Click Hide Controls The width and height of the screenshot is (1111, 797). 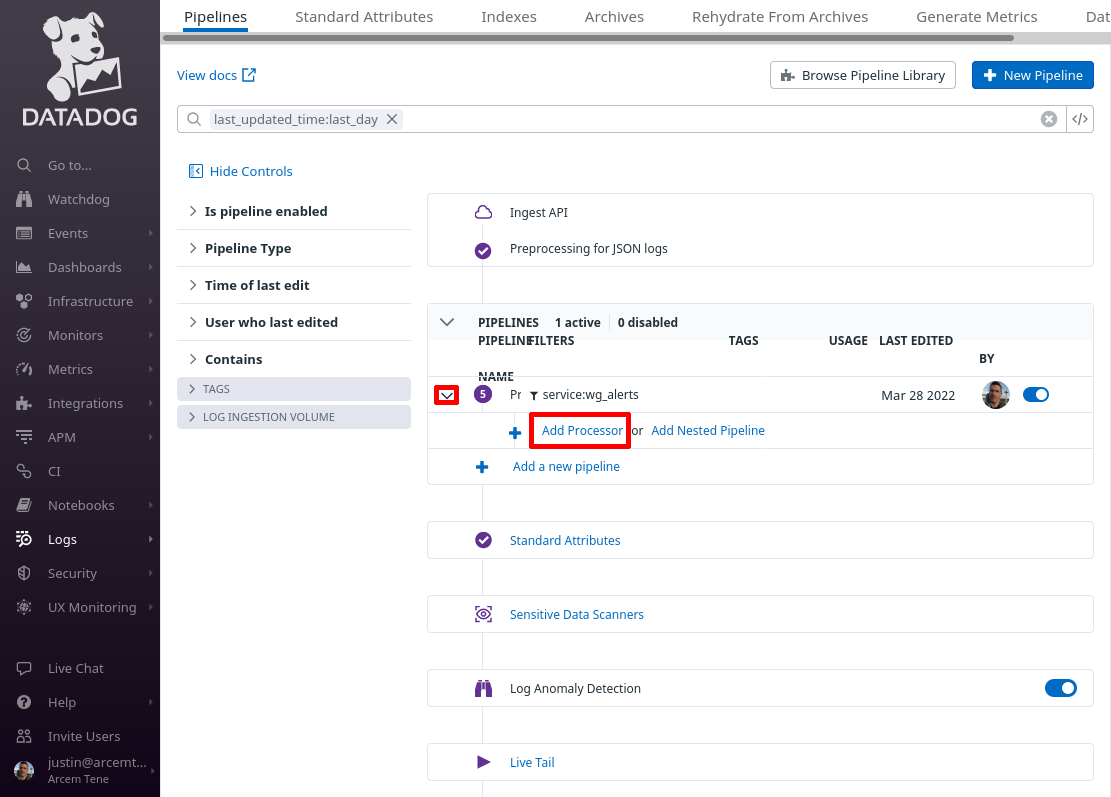pos(240,171)
